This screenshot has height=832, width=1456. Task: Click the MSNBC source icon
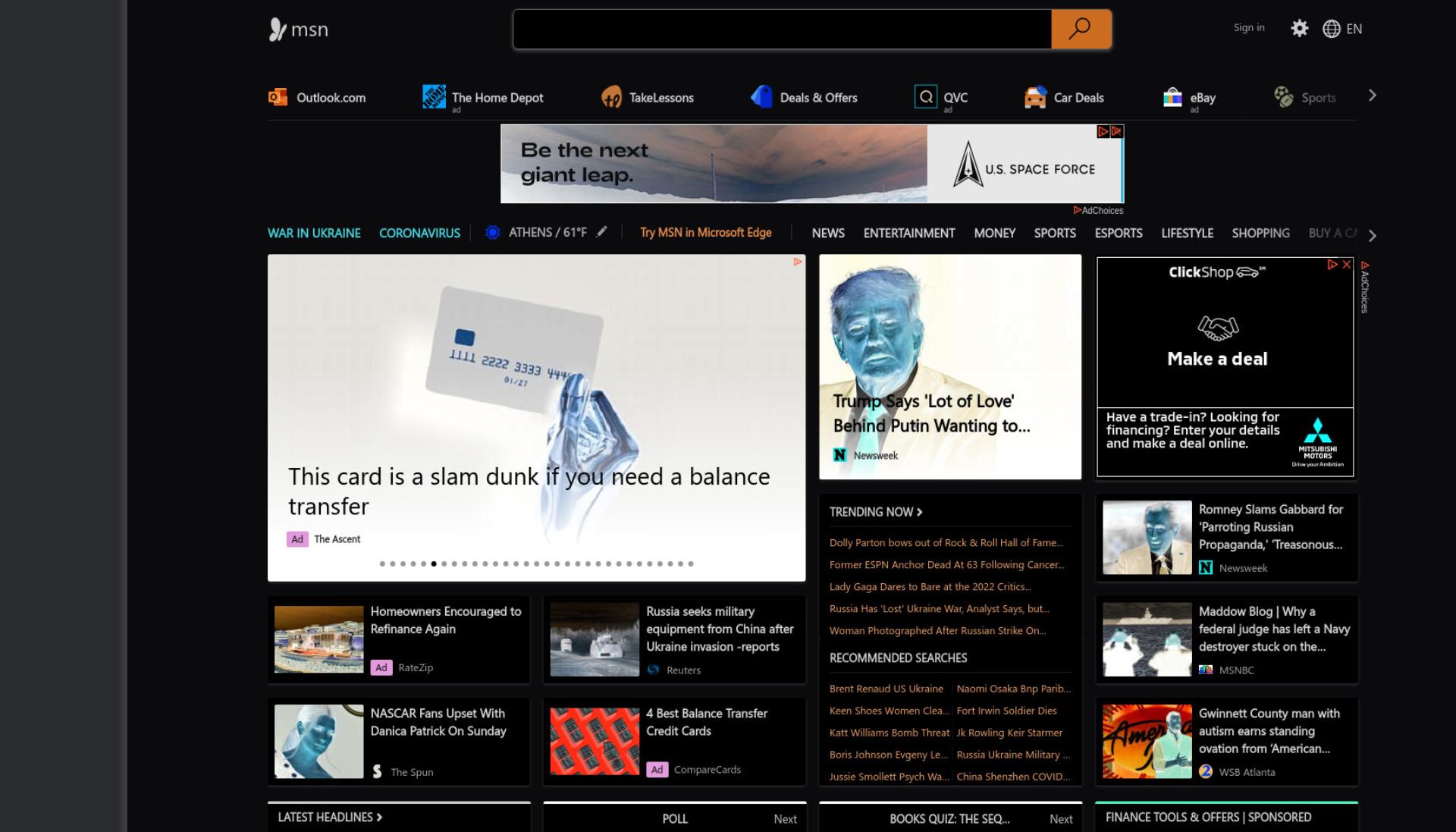pos(1206,670)
